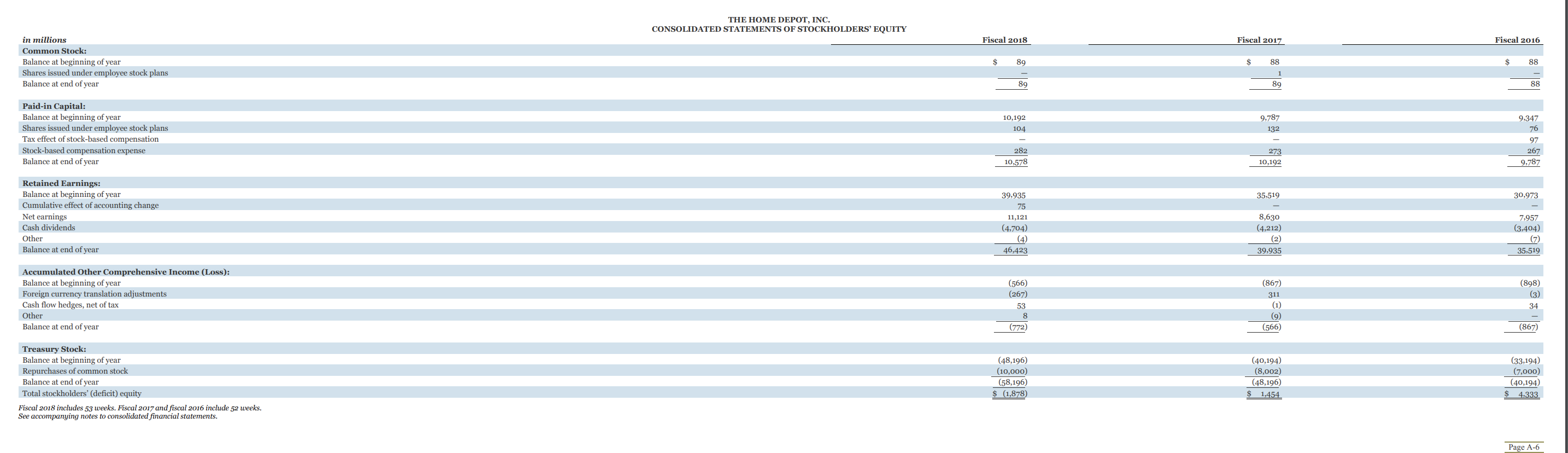Screen dimensions: 1568x453
Task: Select cash flow hedges value 34
Action: coord(1534,306)
